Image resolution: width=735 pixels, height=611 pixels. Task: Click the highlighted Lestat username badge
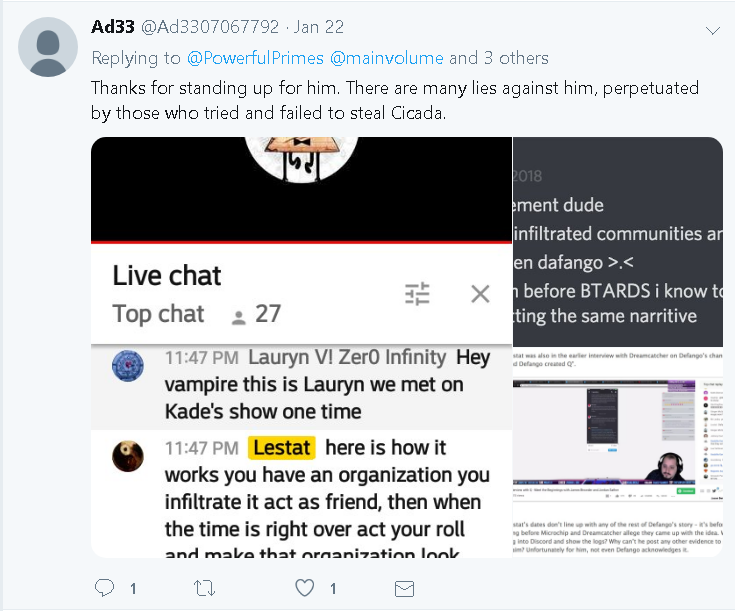[x=282, y=447]
